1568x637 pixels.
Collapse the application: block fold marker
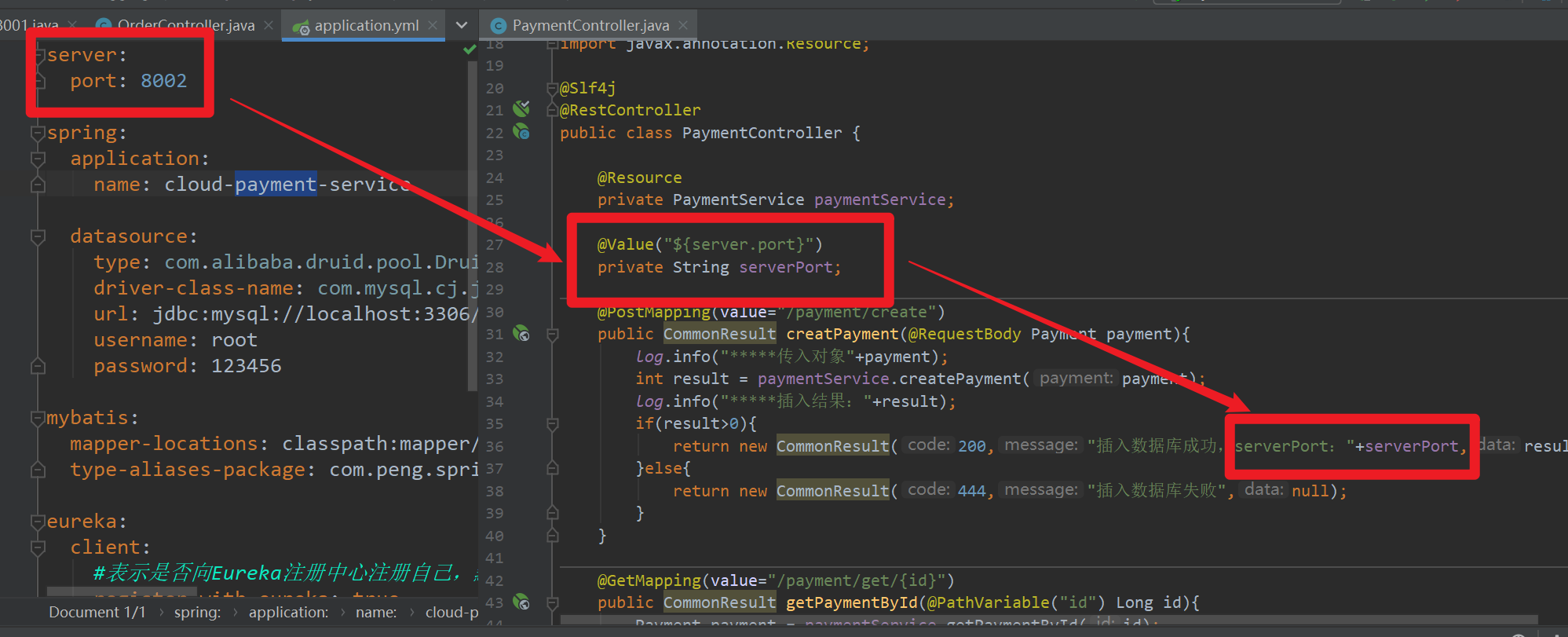coord(38,159)
